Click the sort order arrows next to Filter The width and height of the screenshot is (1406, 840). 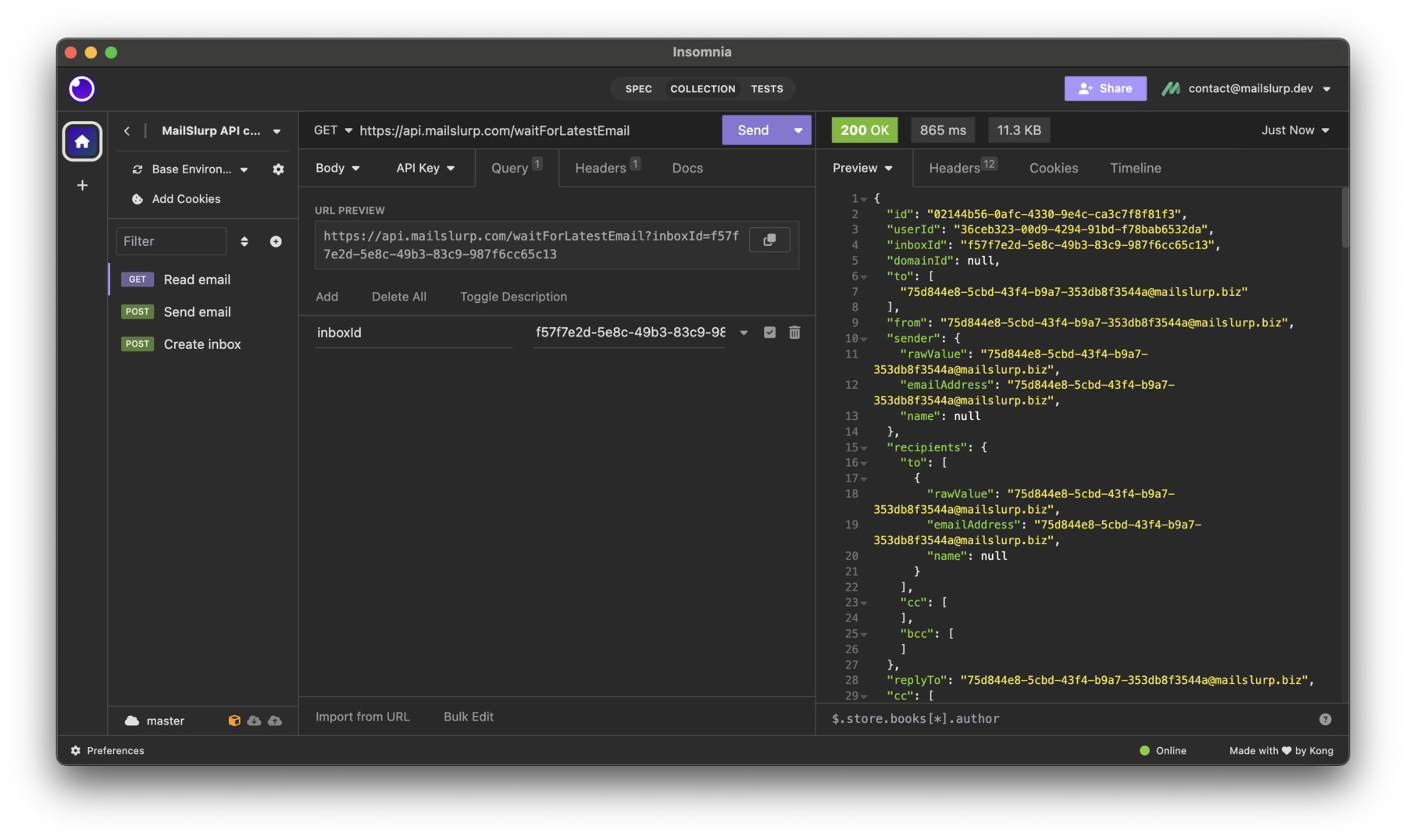[x=244, y=241]
